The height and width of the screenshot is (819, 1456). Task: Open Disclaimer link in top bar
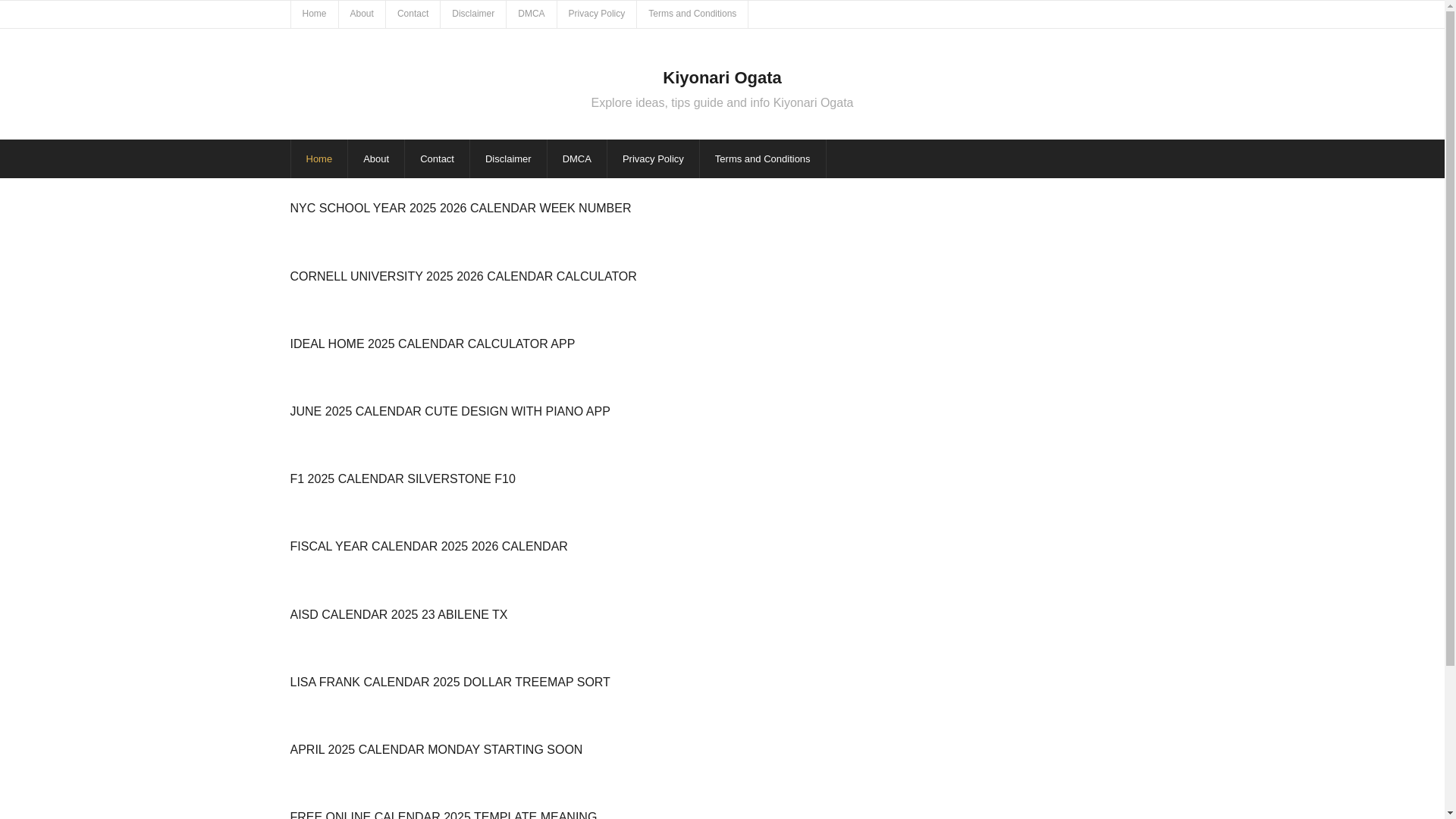(473, 14)
